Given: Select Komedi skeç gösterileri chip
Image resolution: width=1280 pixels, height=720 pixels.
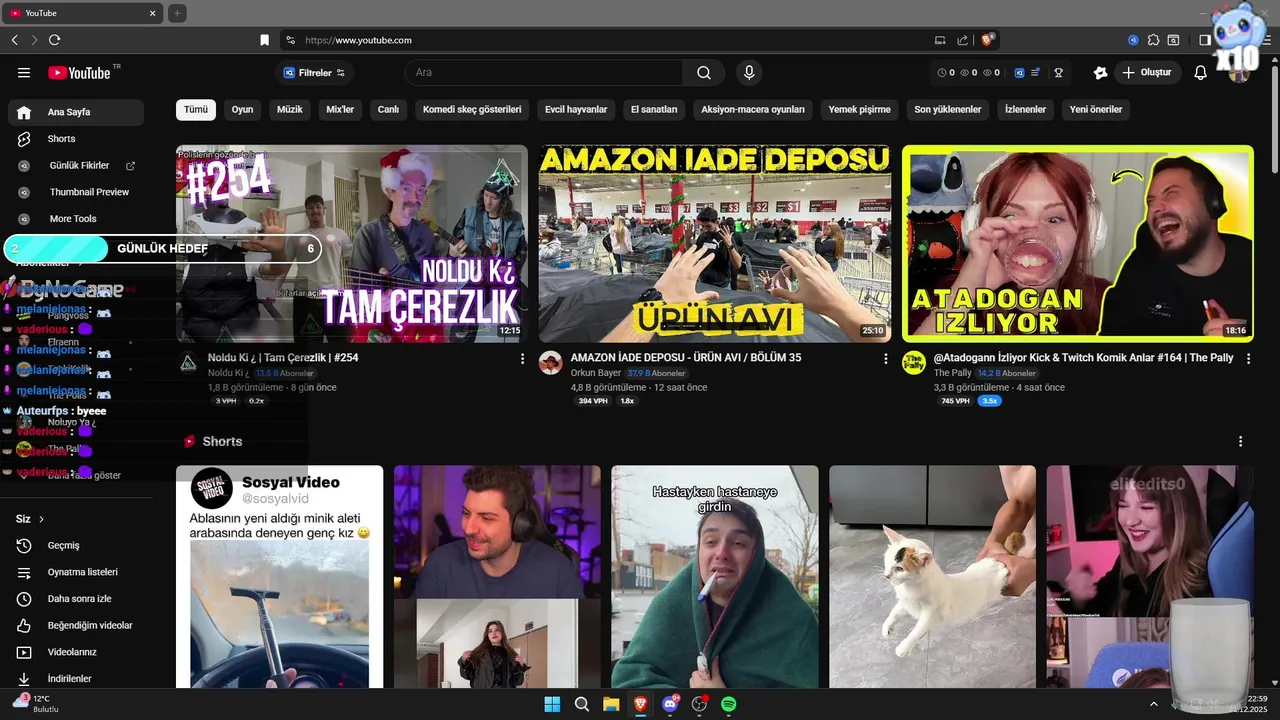Looking at the screenshot, I should point(472,110).
